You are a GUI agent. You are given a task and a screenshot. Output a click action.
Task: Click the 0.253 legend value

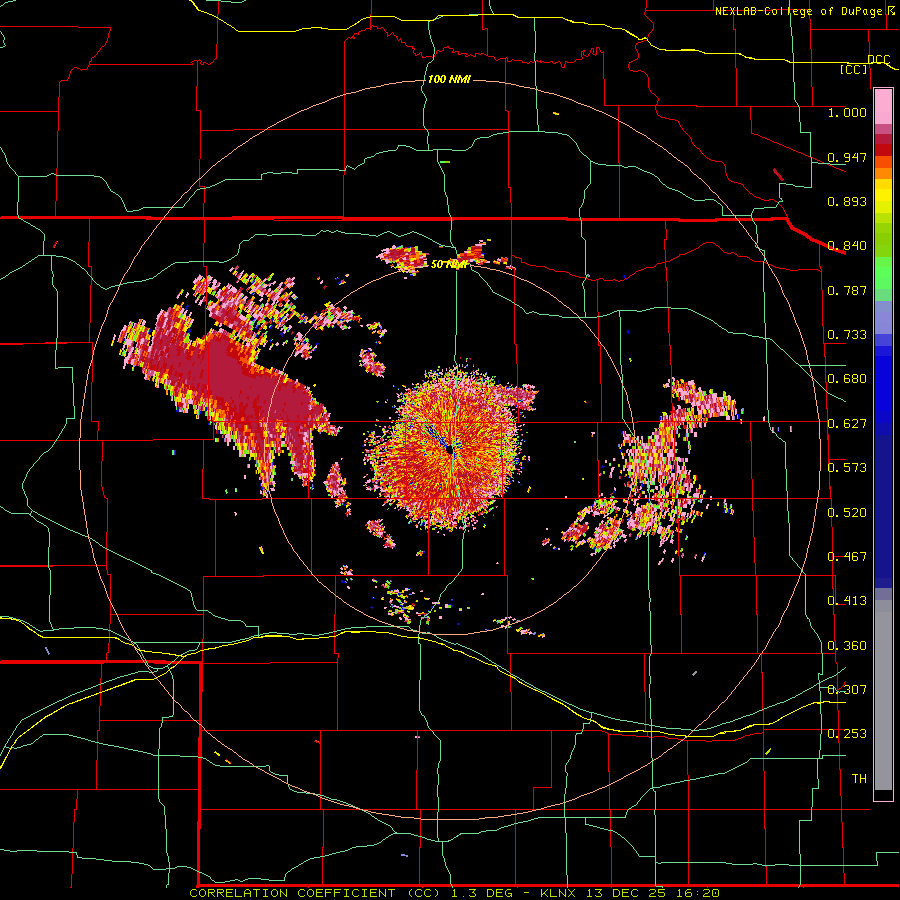click(847, 734)
